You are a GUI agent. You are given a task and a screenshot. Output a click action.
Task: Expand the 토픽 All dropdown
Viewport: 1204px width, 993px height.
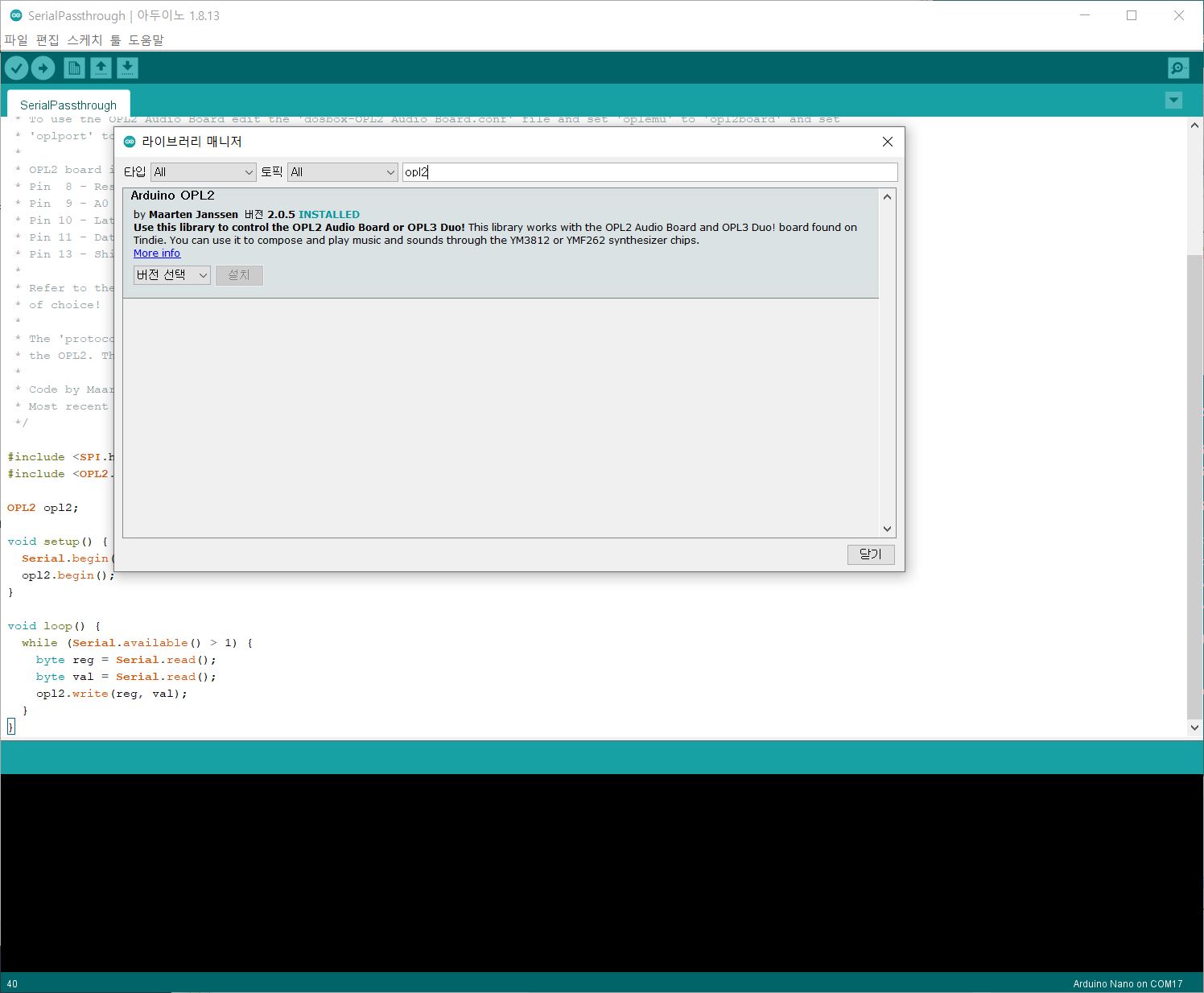[x=343, y=172]
